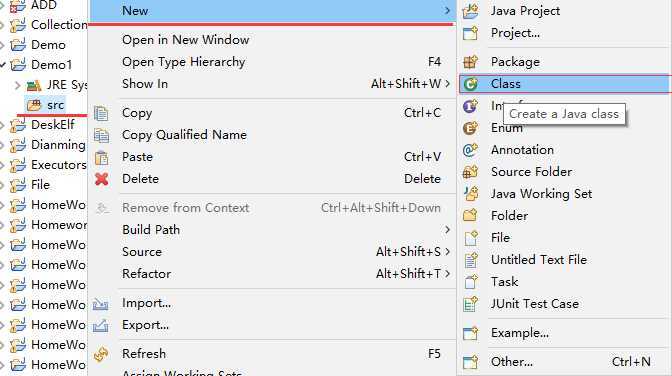Select the Source Folder icon
Screen dimensions: 672x376
pyautogui.click(x=470, y=172)
